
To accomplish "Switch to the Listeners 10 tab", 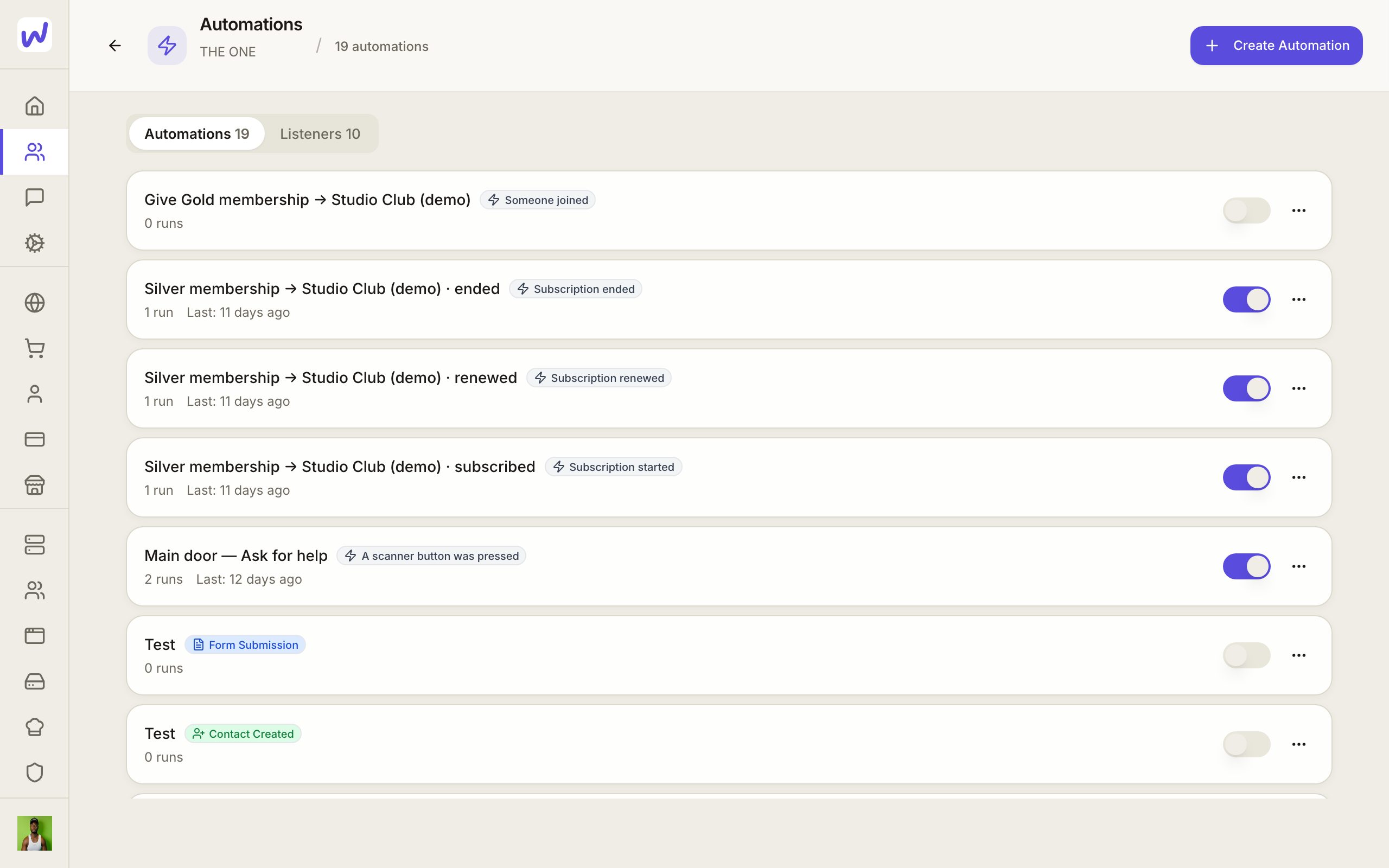I will pyautogui.click(x=320, y=134).
